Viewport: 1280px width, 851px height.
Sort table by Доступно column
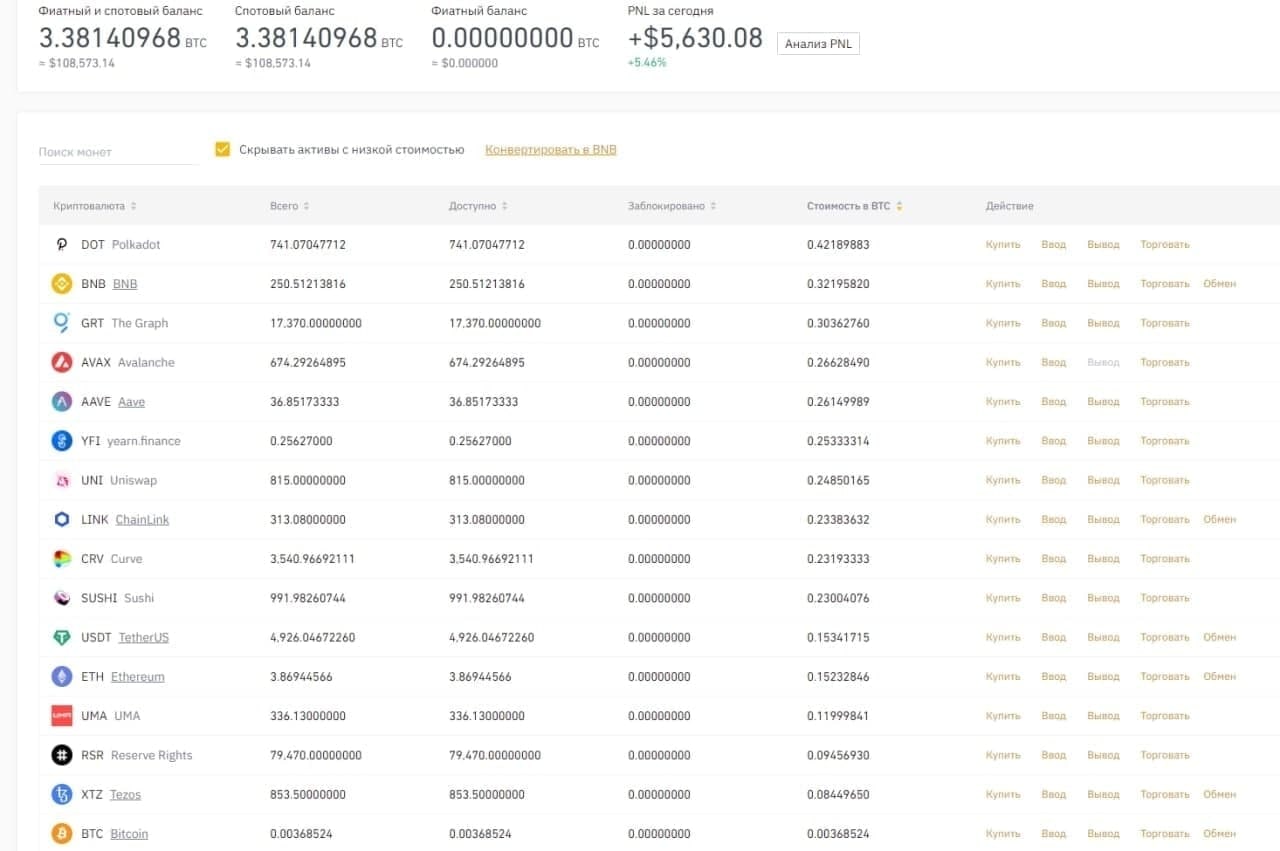[478, 206]
